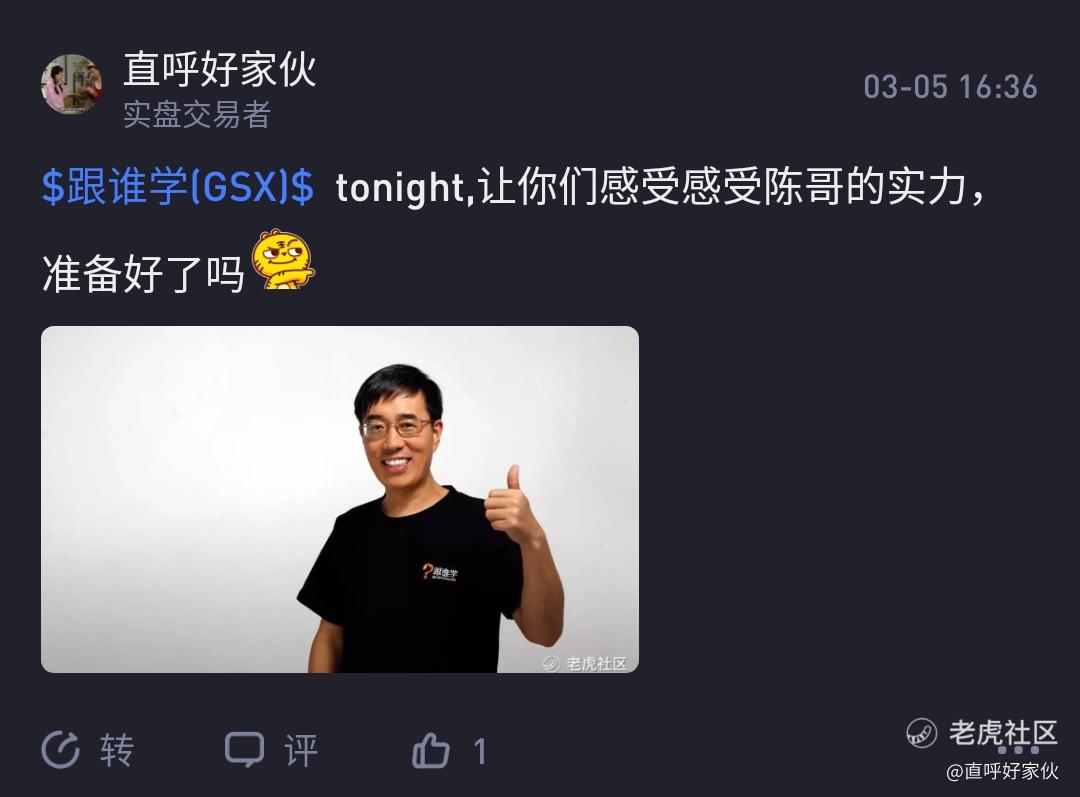Select the 实盘交易者 badge under the username

pos(197,114)
